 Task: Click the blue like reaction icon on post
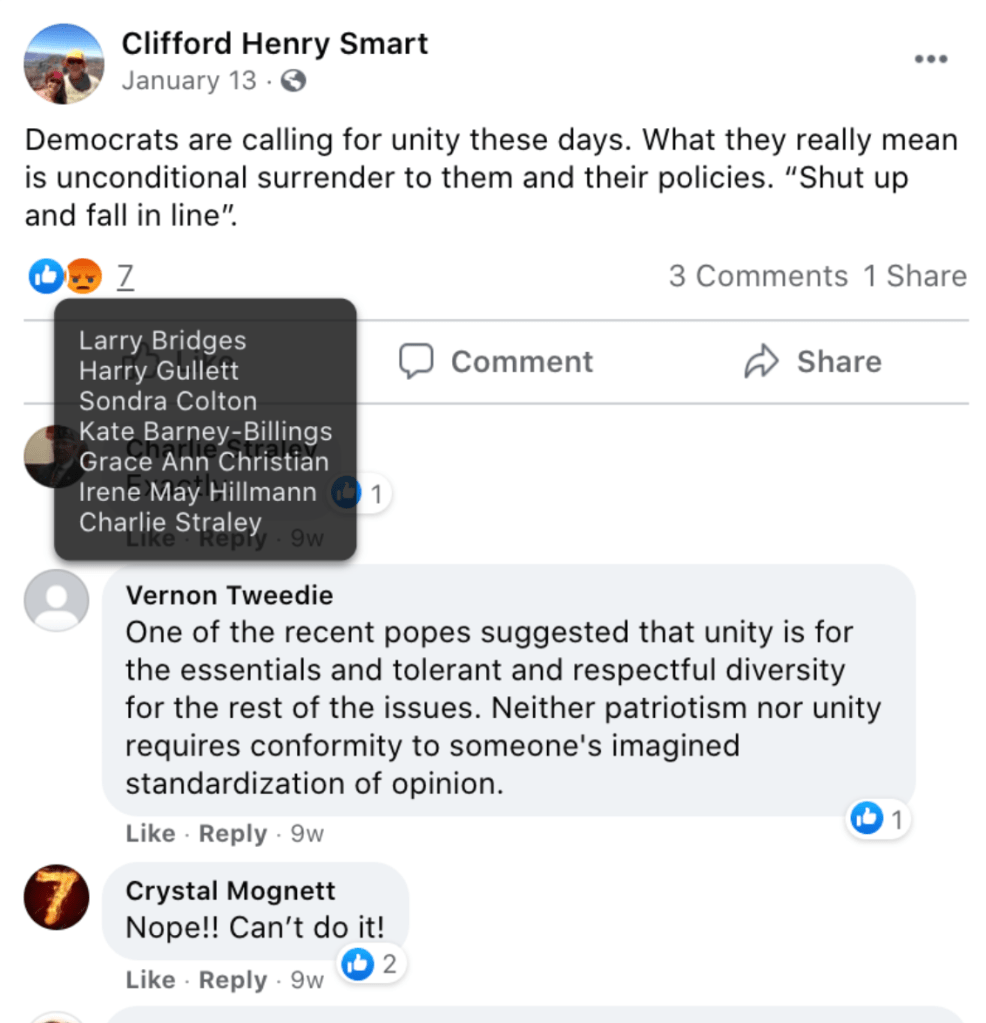(x=45, y=276)
